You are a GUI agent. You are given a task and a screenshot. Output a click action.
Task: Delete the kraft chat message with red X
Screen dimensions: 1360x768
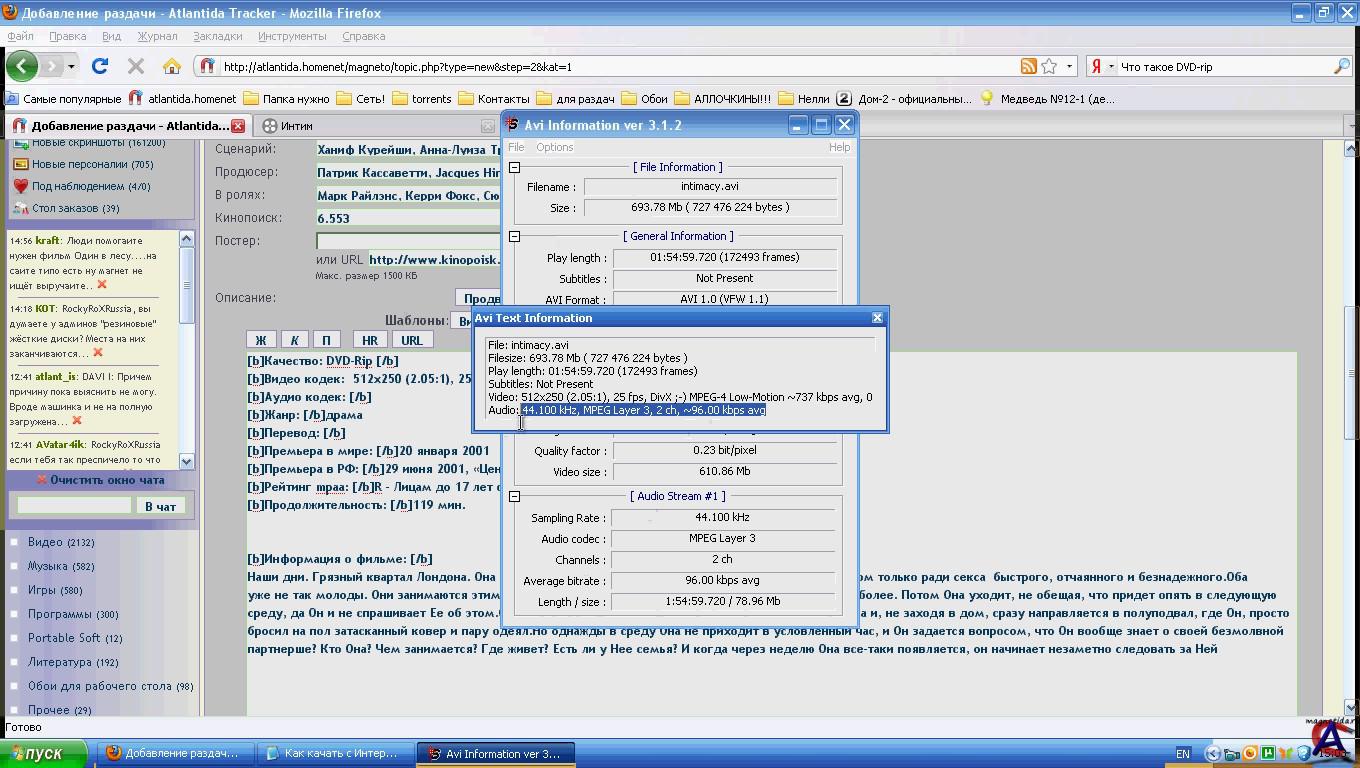pyautogui.click(x=102, y=285)
